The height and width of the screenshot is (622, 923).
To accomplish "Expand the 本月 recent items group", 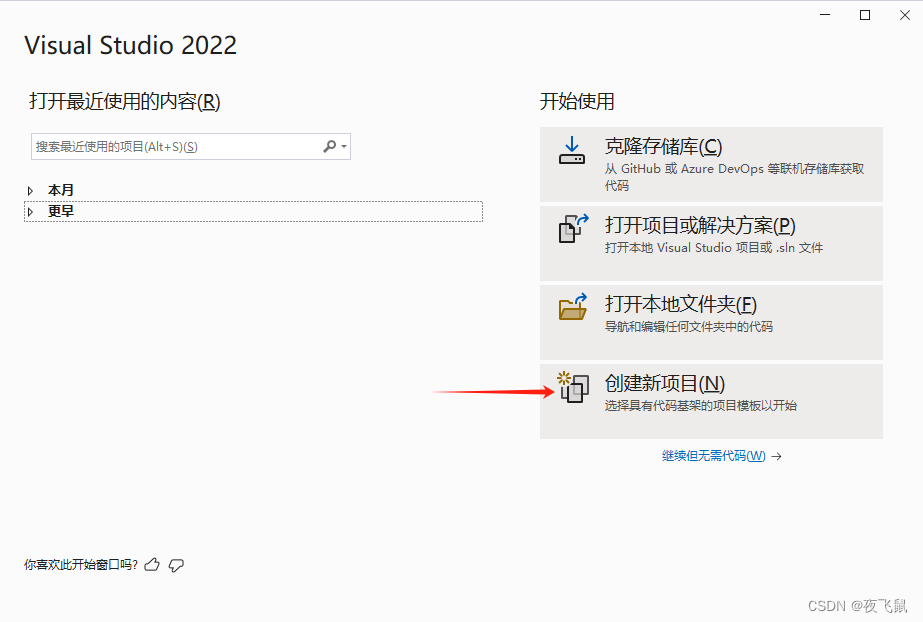I will click(30, 191).
